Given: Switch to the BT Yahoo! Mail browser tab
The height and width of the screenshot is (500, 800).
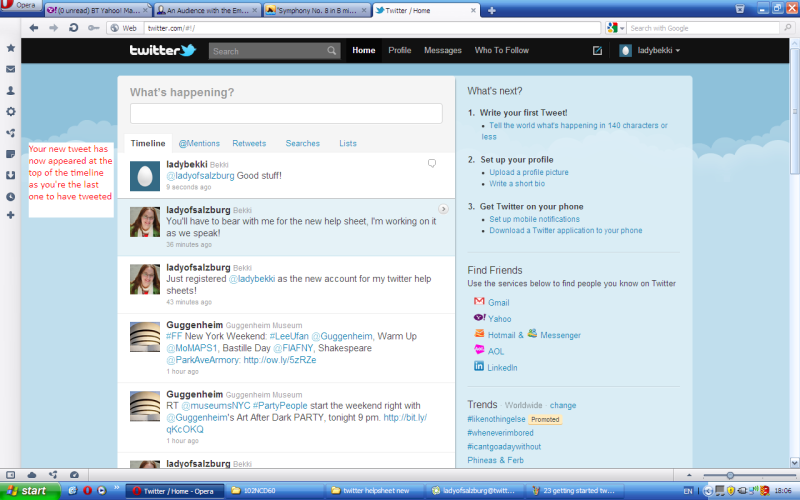Looking at the screenshot, I should (97, 10).
